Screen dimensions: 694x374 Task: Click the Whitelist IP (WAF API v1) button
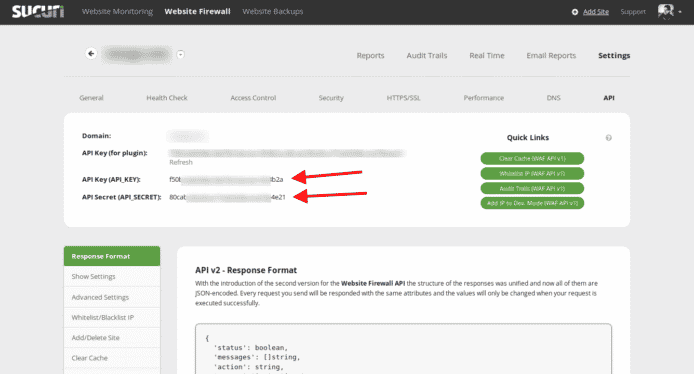[x=532, y=174]
